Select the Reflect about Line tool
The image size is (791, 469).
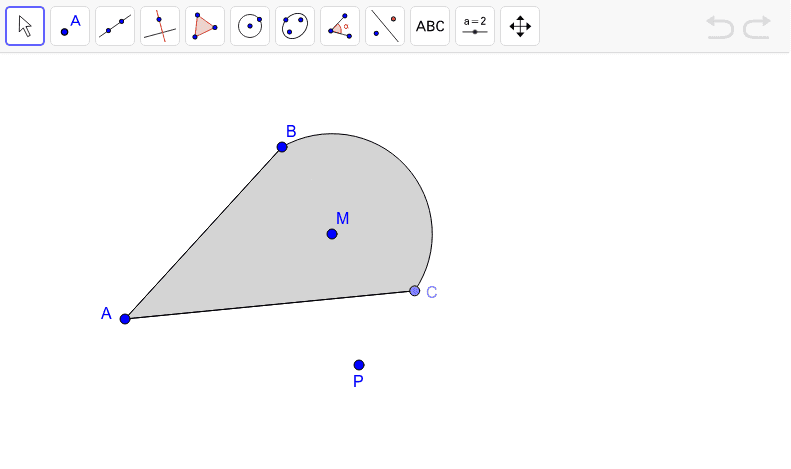(385, 26)
